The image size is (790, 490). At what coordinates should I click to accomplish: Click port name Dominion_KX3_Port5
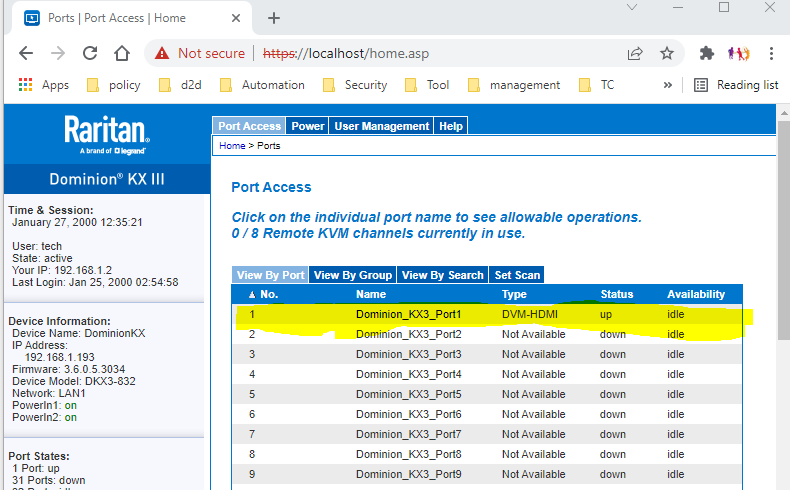pos(408,394)
